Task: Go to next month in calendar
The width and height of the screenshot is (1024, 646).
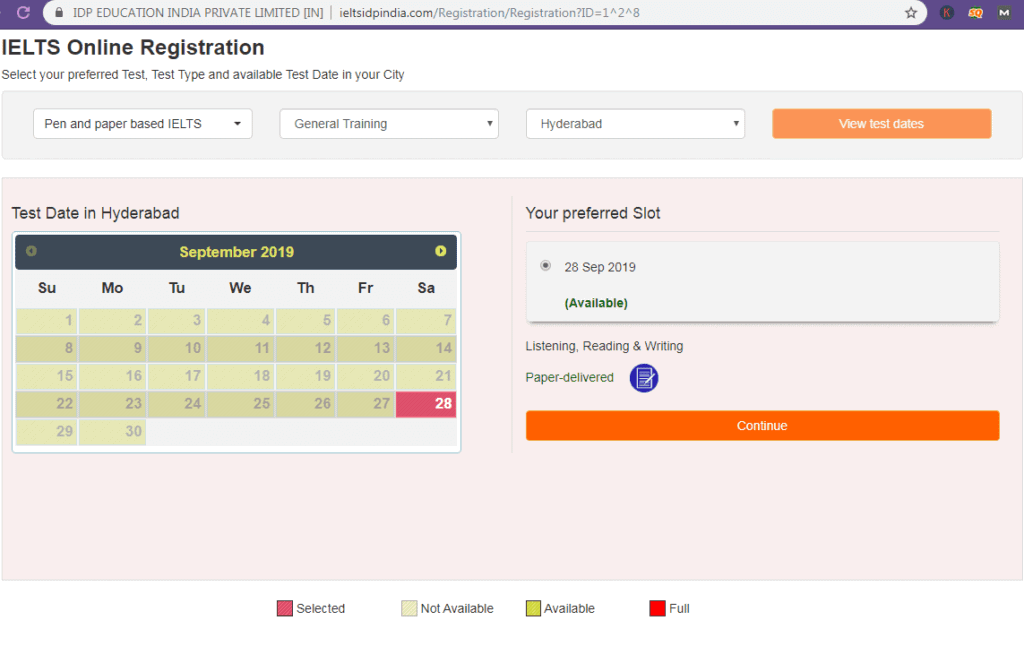Action: (x=441, y=251)
